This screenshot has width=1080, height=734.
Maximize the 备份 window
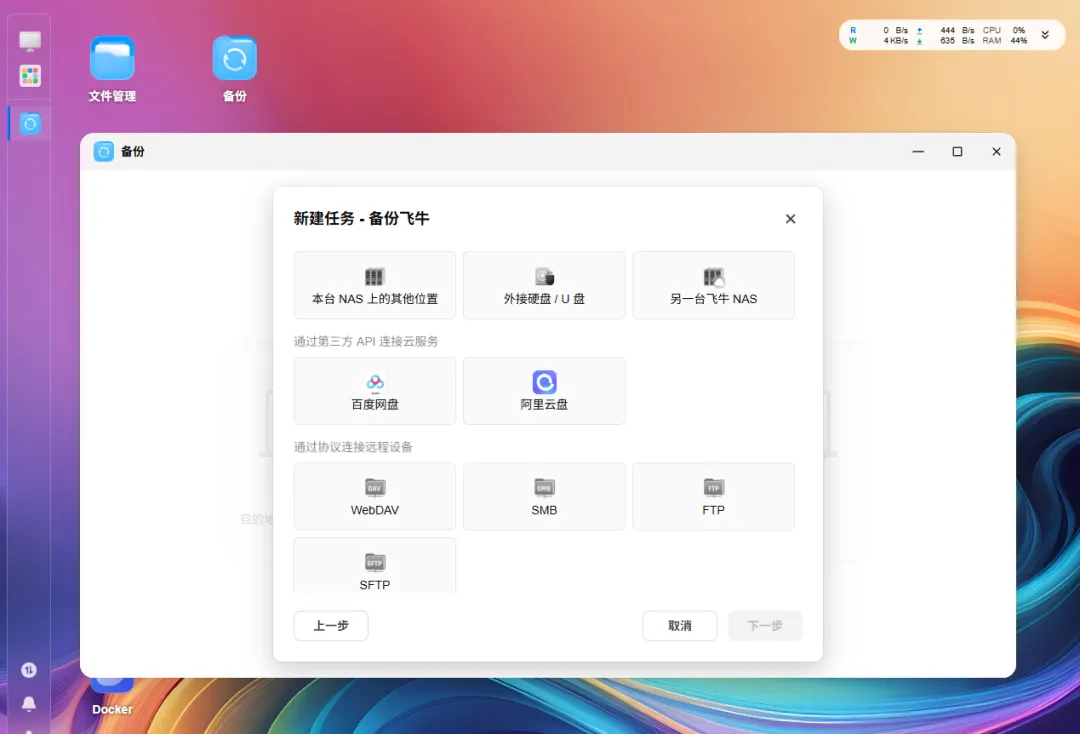957,151
